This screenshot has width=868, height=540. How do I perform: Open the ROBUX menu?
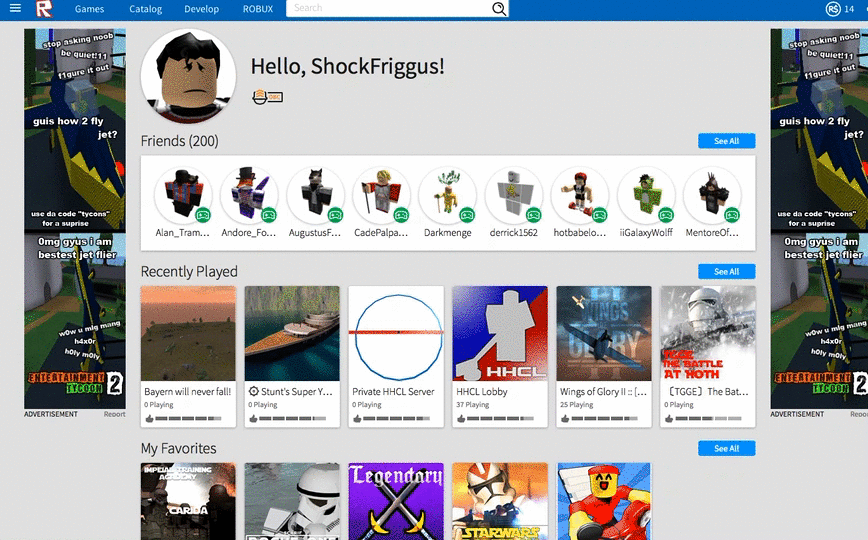[258, 9]
